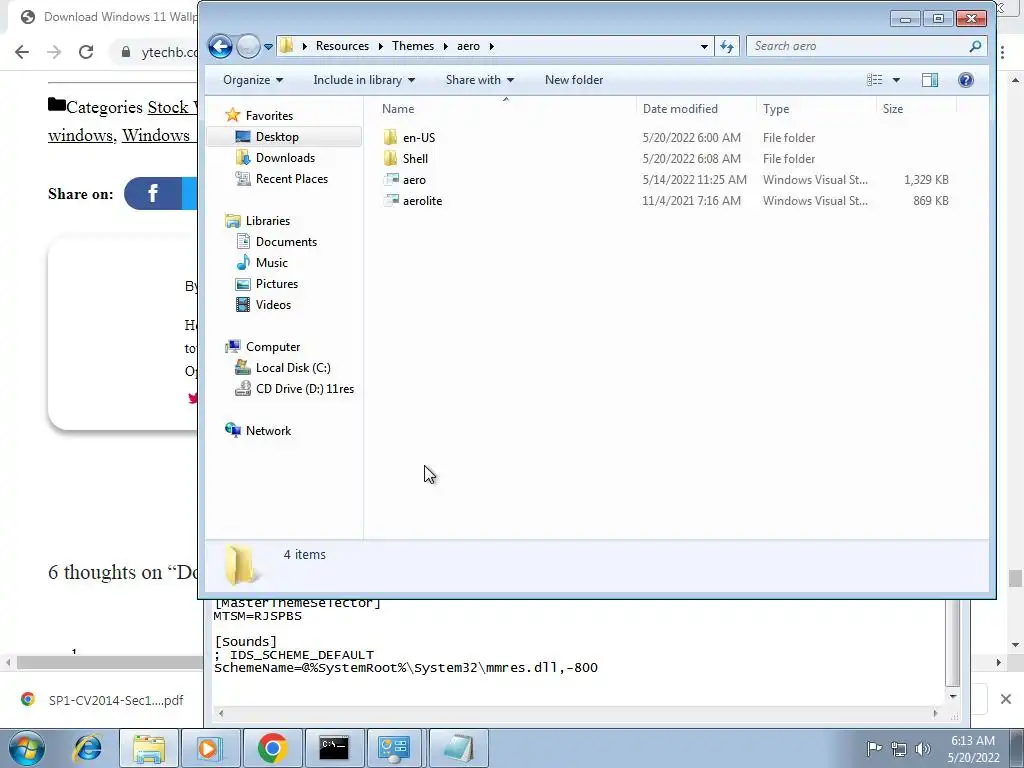Open Windows Media Player from taskbar
Viewport: 1024px width, 768px height.
pos(210,748)
